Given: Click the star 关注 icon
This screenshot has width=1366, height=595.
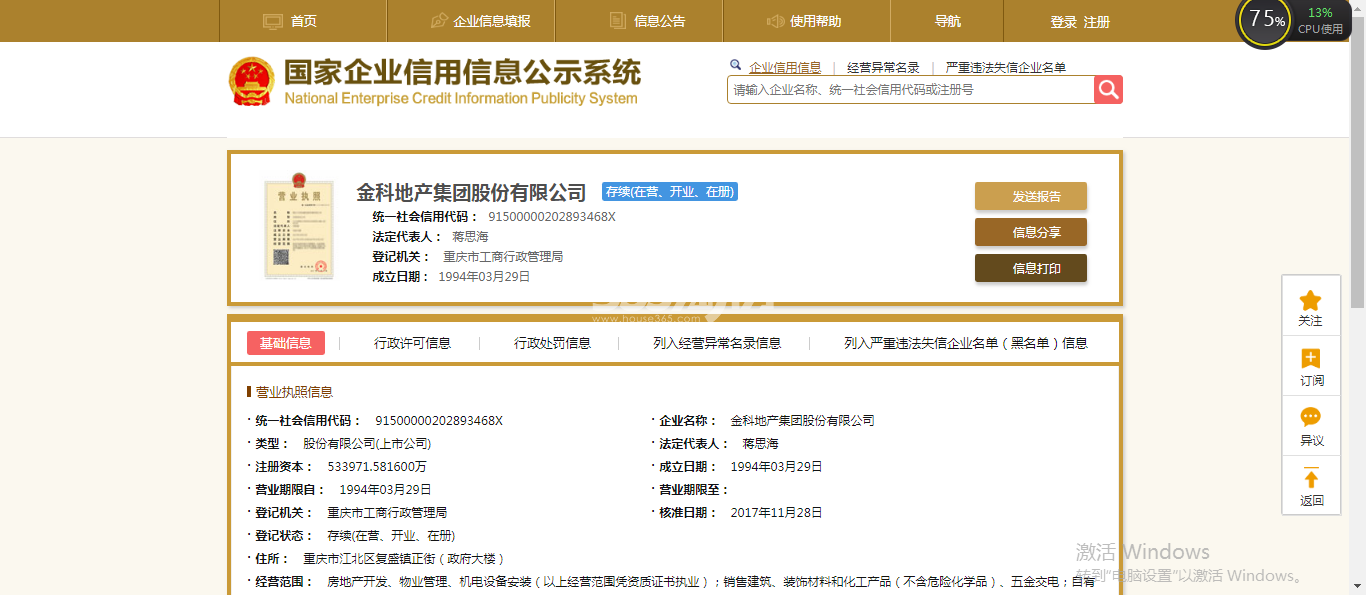Looking at the screenshot, I should tap(1311, 300).
